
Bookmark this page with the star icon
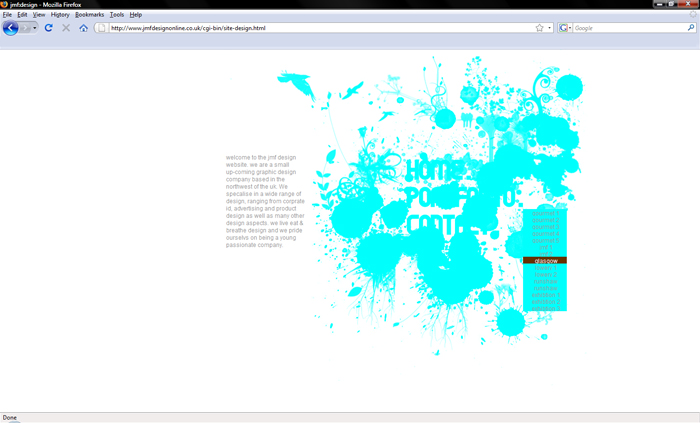[539, 28]
